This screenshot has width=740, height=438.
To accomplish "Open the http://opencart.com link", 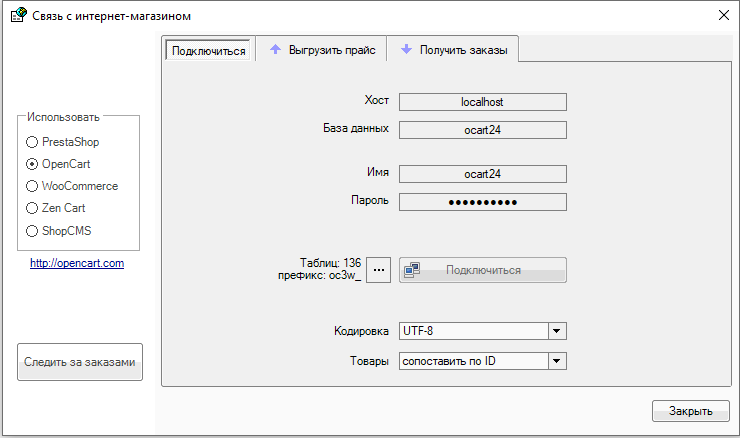I will click(77, 263).
